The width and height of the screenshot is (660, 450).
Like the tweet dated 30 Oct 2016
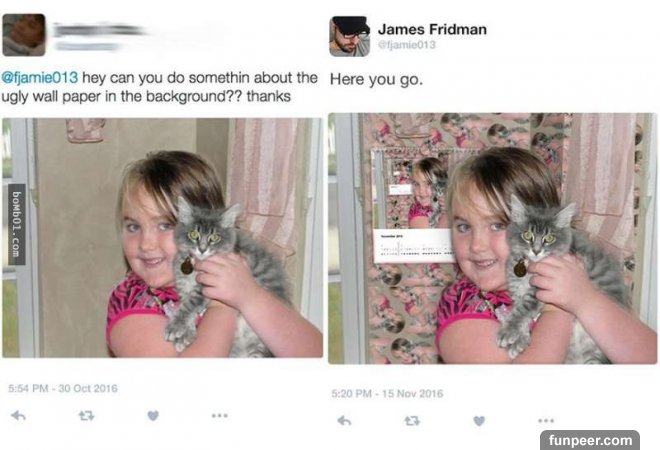tap(153, 416)
